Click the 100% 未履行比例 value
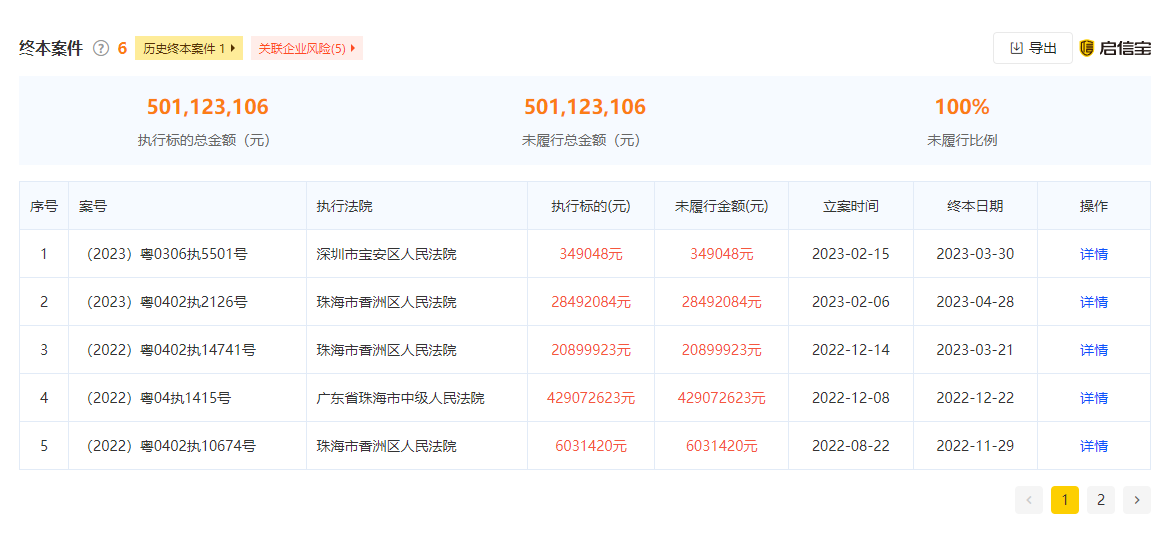Viewport: 1166px width, 533px height. pyautogui.click(x=962, y=107)
